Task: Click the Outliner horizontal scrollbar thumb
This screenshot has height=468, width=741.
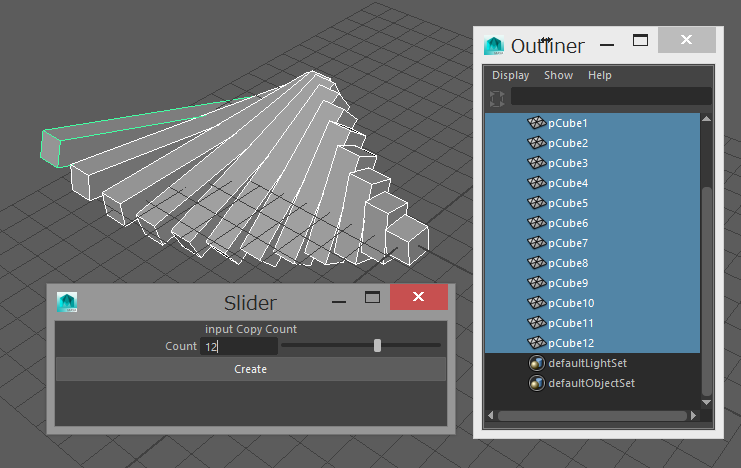Action: tap(592, 416)
